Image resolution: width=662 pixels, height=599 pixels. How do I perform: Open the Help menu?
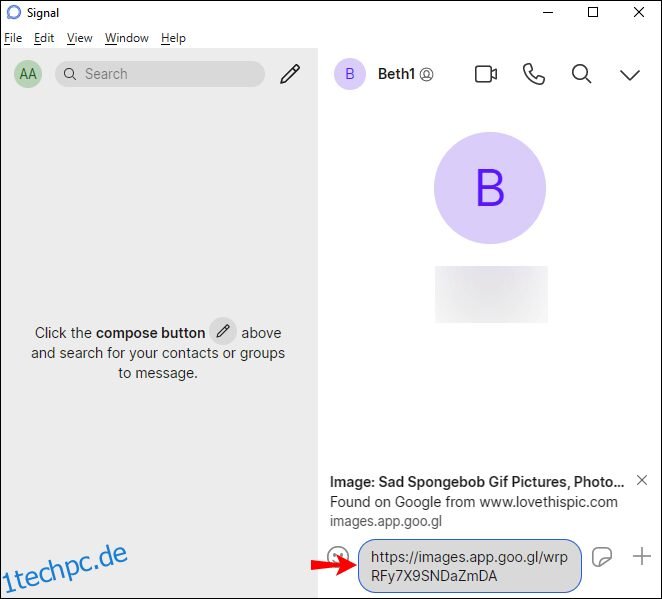(x=173, y=38)
